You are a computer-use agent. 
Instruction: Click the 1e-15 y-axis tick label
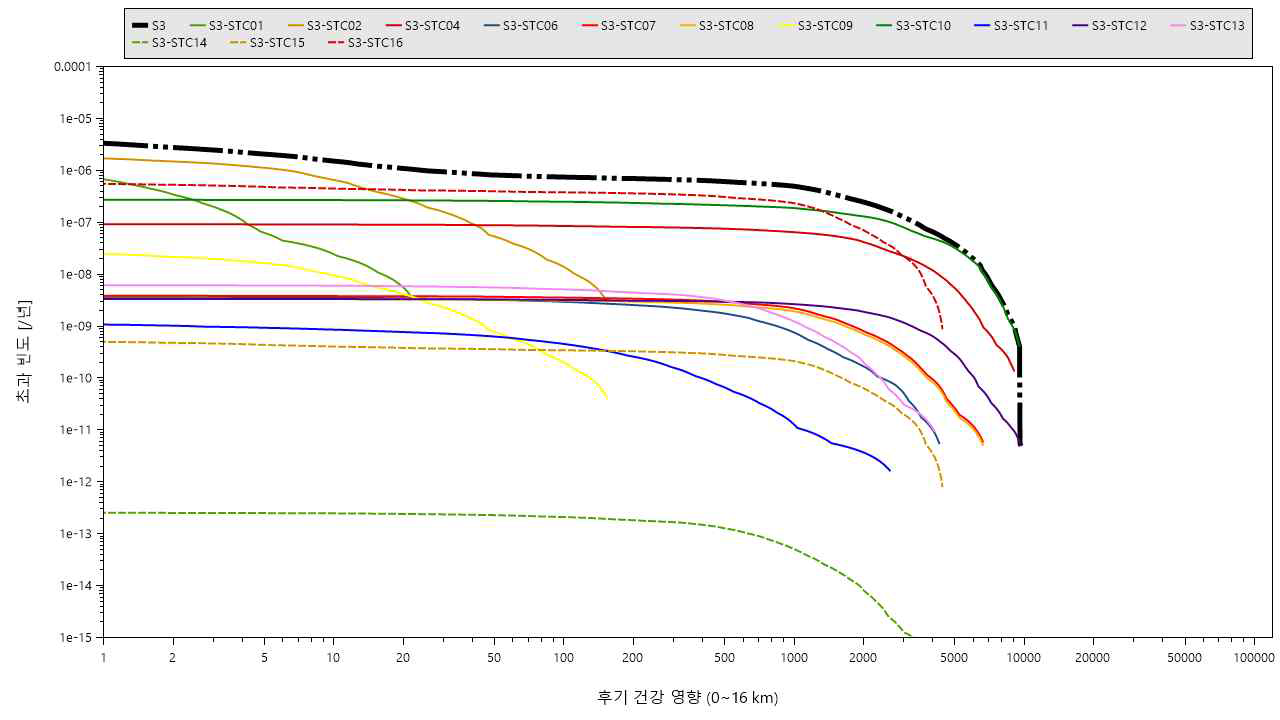click(76, 638)
